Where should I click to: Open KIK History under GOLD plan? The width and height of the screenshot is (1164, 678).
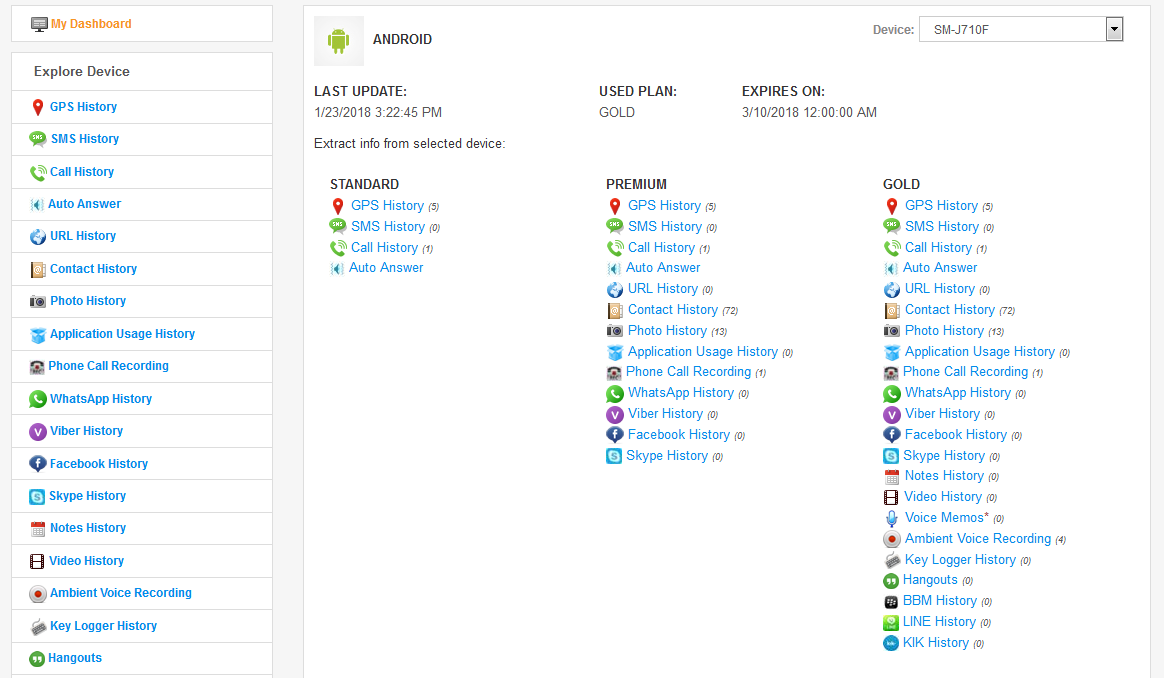coord(935,642)
